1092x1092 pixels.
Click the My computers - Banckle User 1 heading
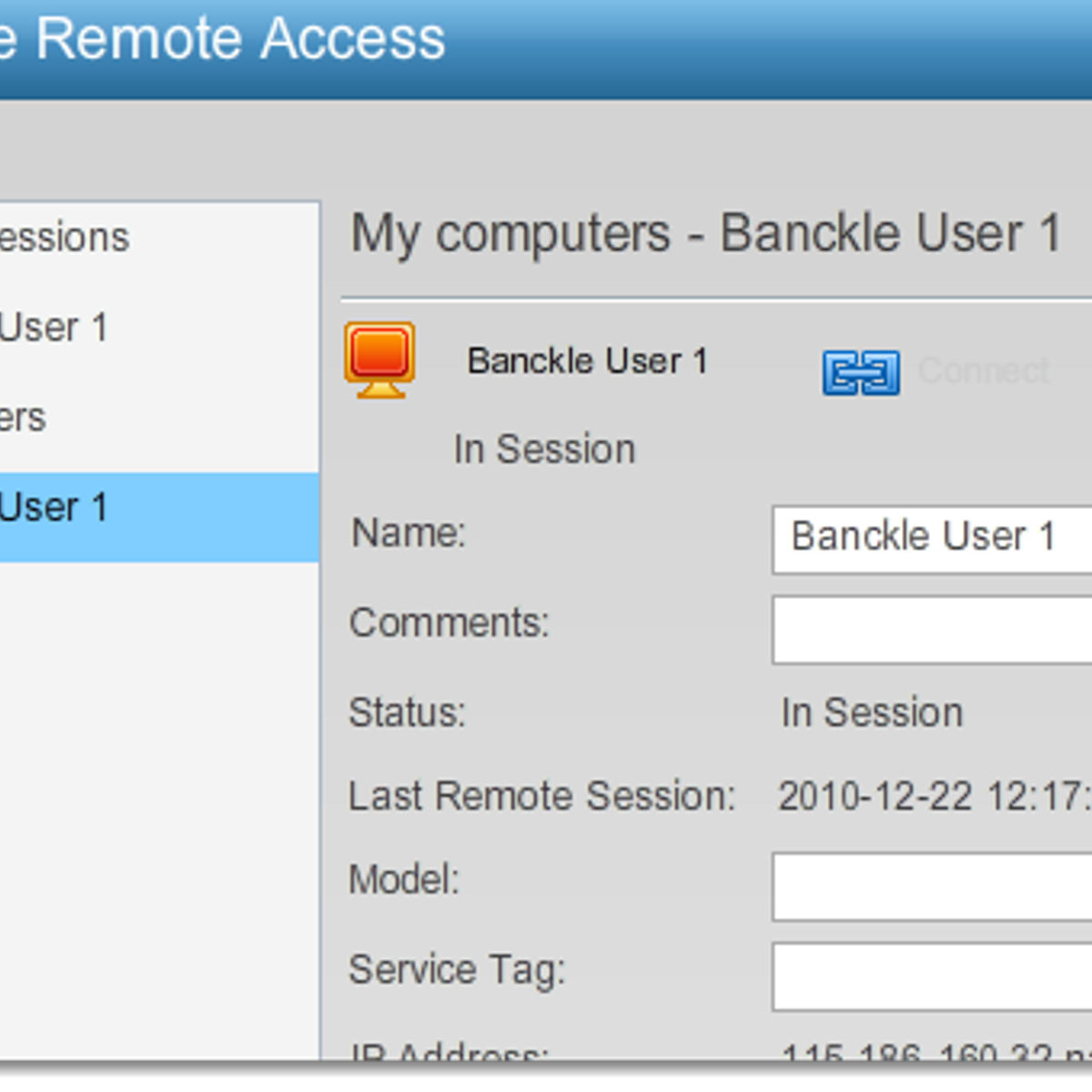click(x=706, y=233)
